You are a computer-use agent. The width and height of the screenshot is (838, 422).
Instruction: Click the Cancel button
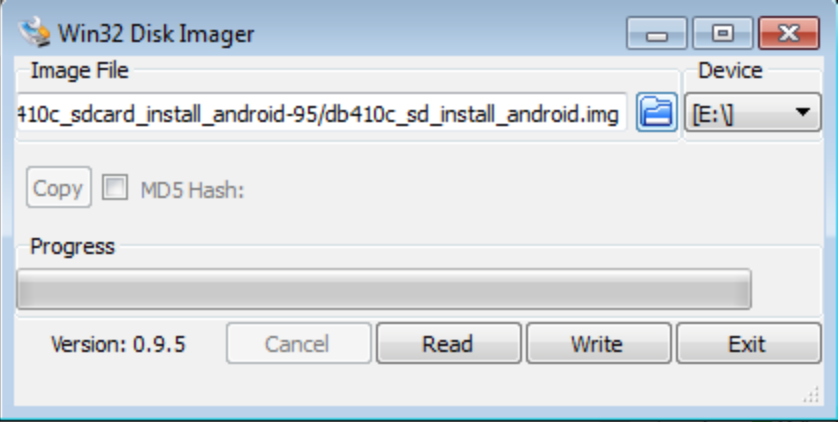coord(298,343)
